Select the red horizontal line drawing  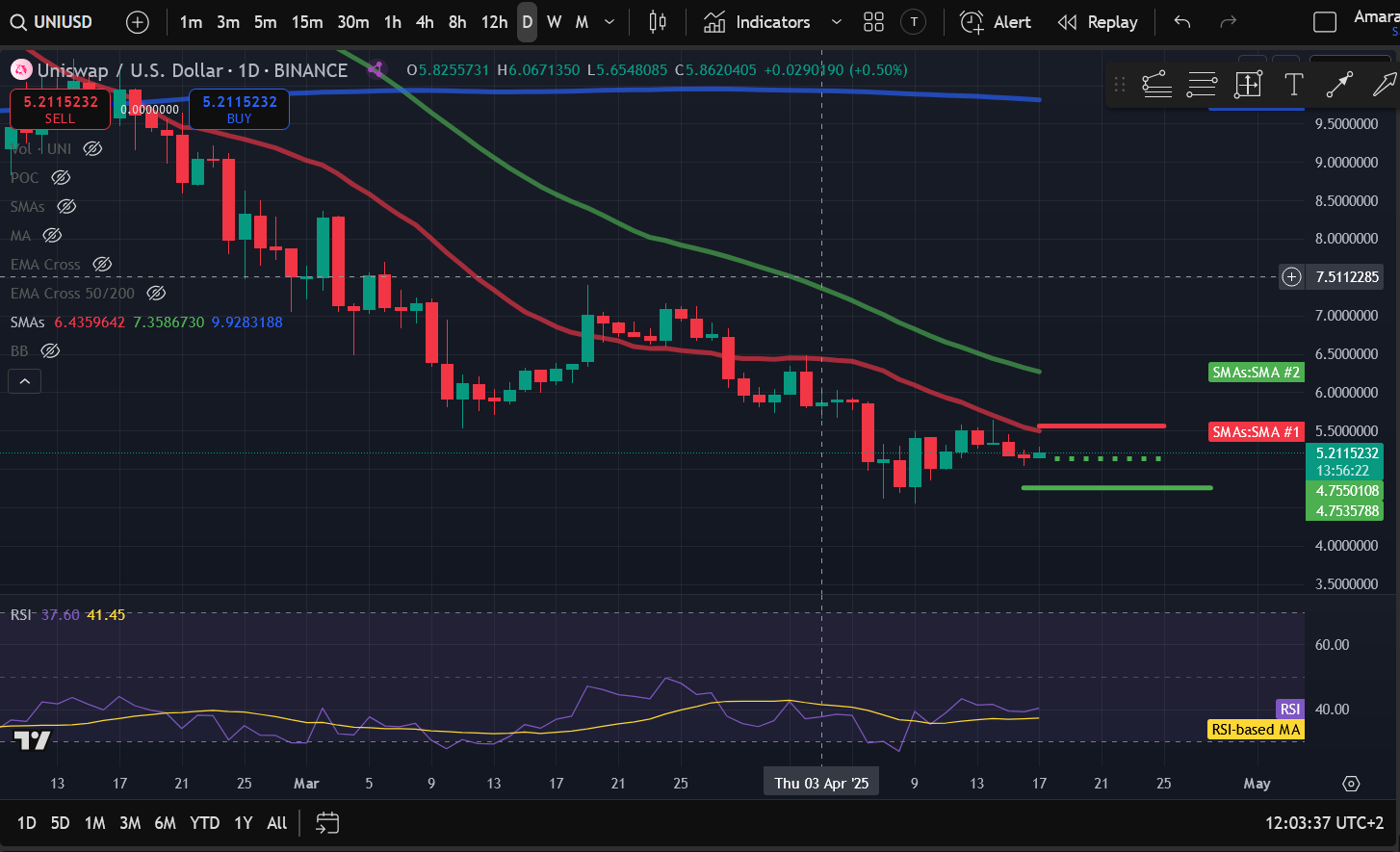(1102, 426)
